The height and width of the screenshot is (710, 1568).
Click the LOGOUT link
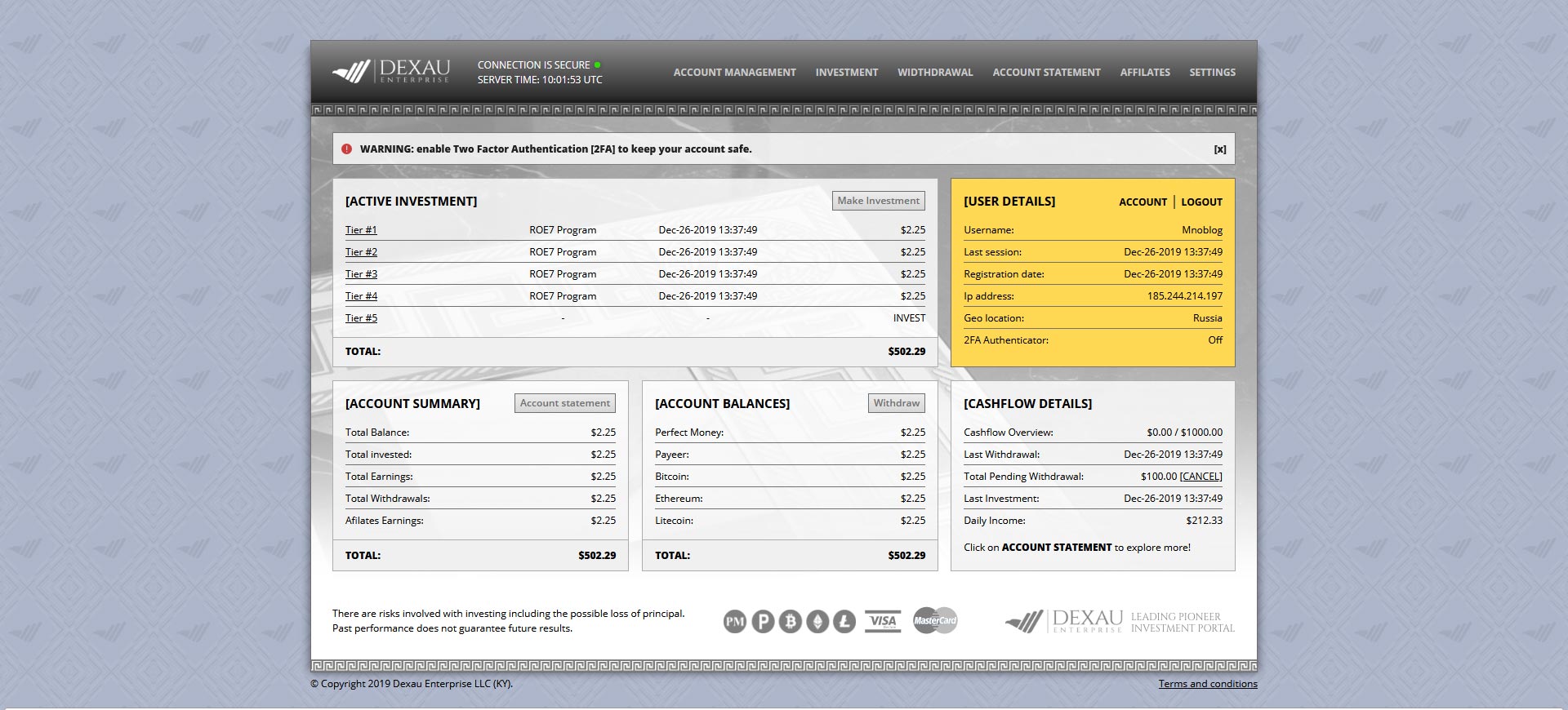[1201, 202]
